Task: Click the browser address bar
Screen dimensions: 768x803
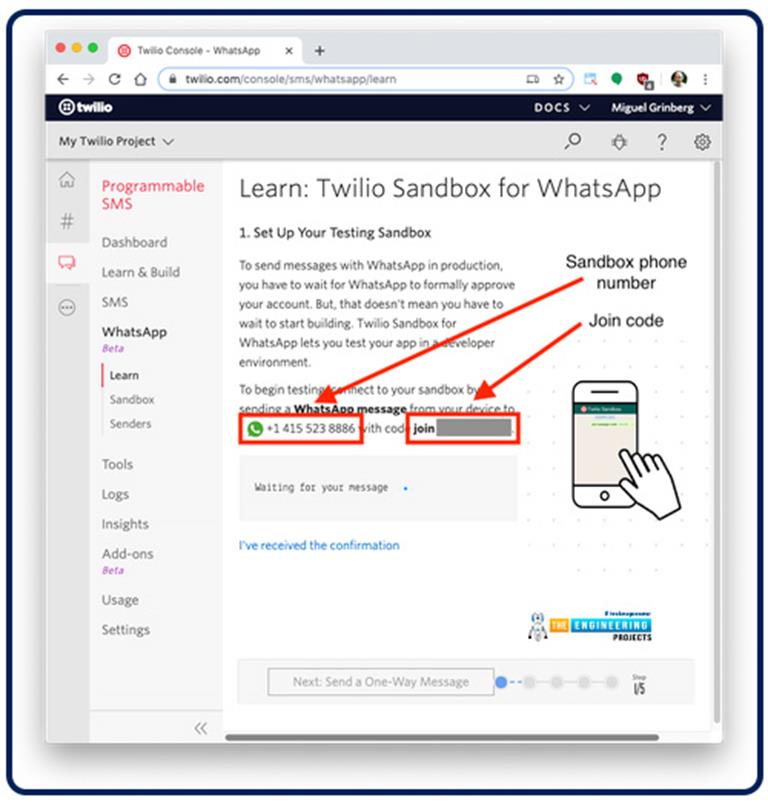Action: pos(366,79)
